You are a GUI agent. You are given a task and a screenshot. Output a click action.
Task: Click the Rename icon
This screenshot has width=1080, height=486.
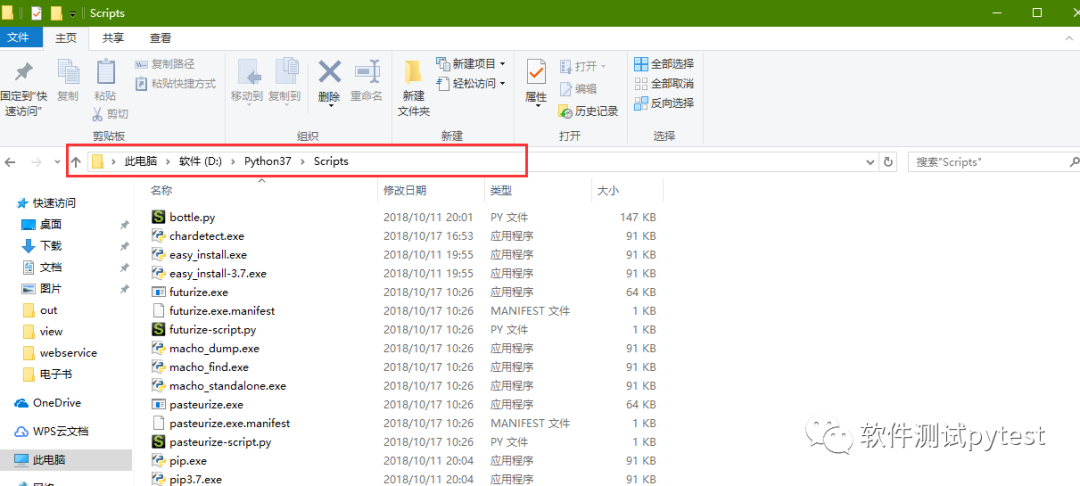[x=366, y=72]
